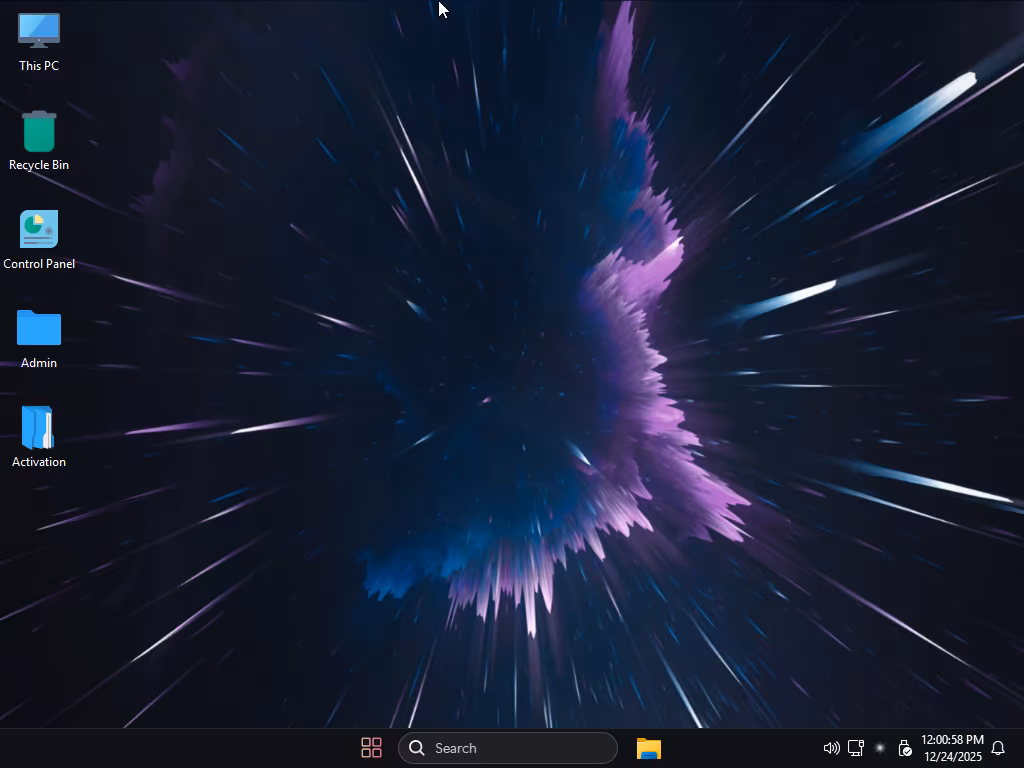Click the 12:00:58 PM clock time
This screenshot has width=1024, height=768.
pyautogui.click(x=952, y=740)
